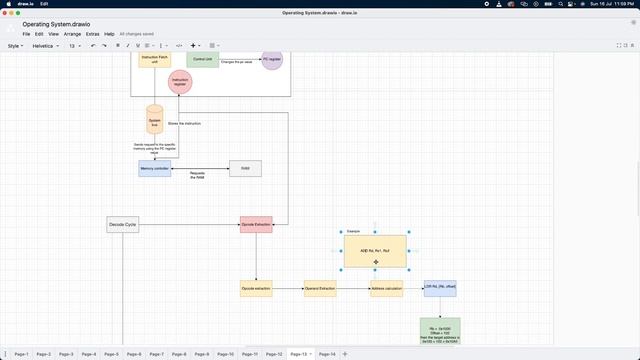Toggle underline text formatting
This screenshot has width=640, height=360.
[x=138, y=46]
